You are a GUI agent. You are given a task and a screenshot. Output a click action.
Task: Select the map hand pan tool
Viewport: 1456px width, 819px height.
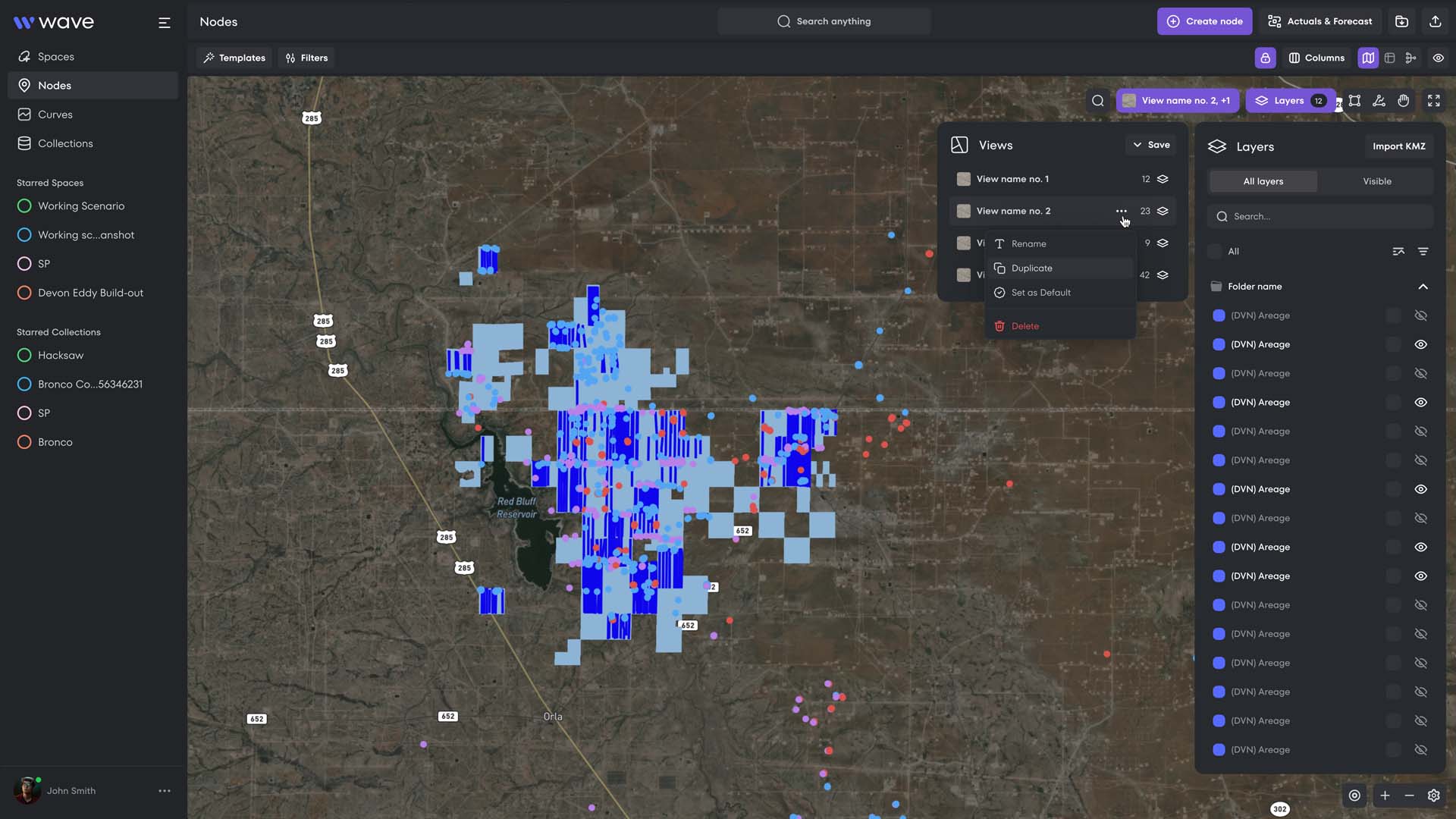(1404, 101)
